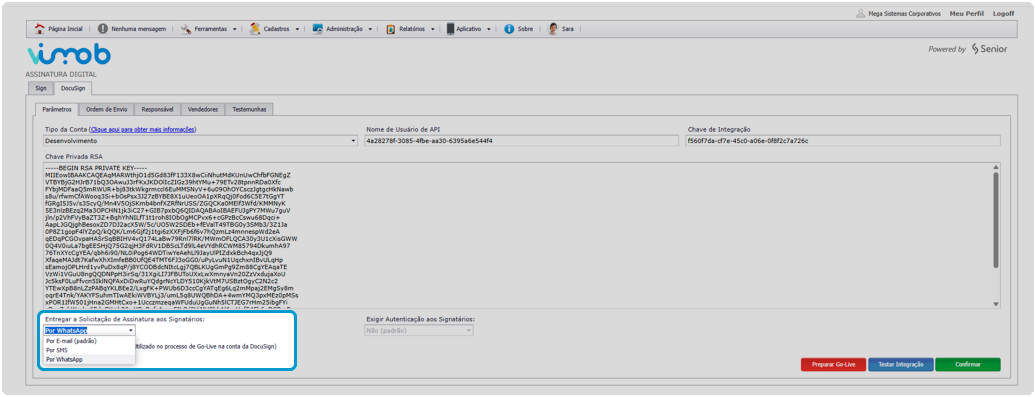Select Por SMS option
1035x397 pixels.
(x=90, y=350)
